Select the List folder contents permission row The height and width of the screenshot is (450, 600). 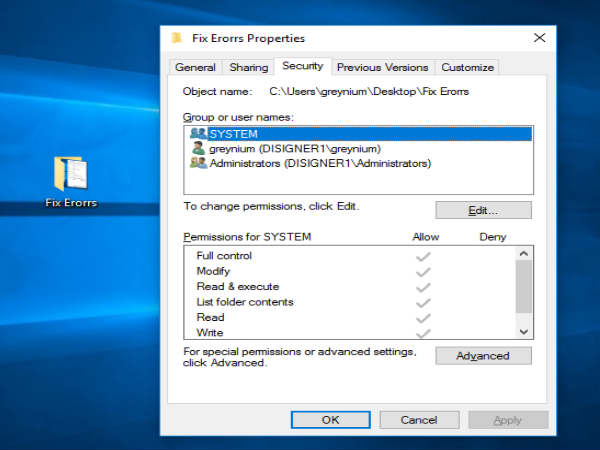(245, 302)
